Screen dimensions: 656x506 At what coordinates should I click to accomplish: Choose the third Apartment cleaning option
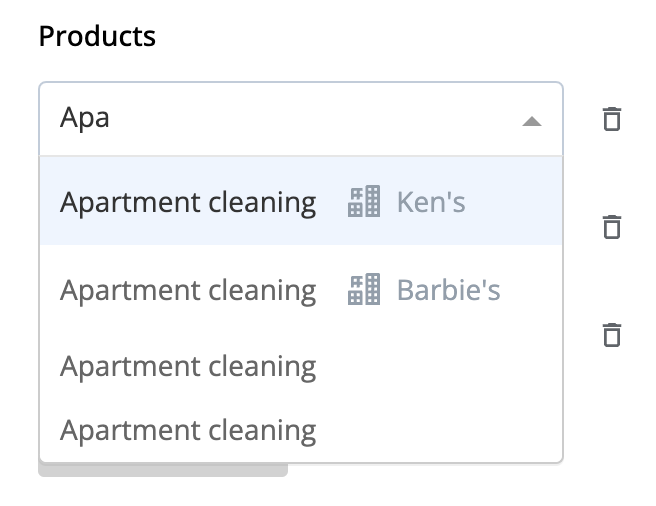(x=301, y=366)
